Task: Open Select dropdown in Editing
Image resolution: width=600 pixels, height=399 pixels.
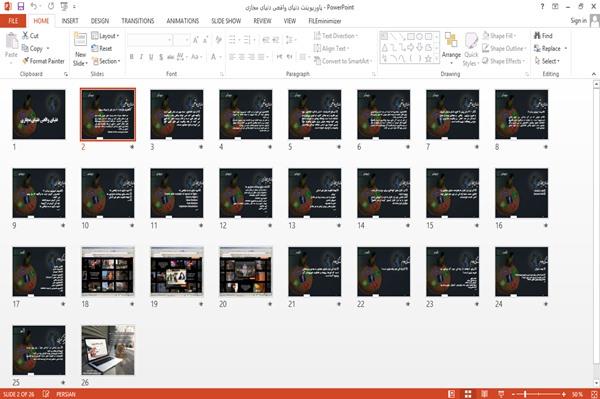Action: click(547, 61)
